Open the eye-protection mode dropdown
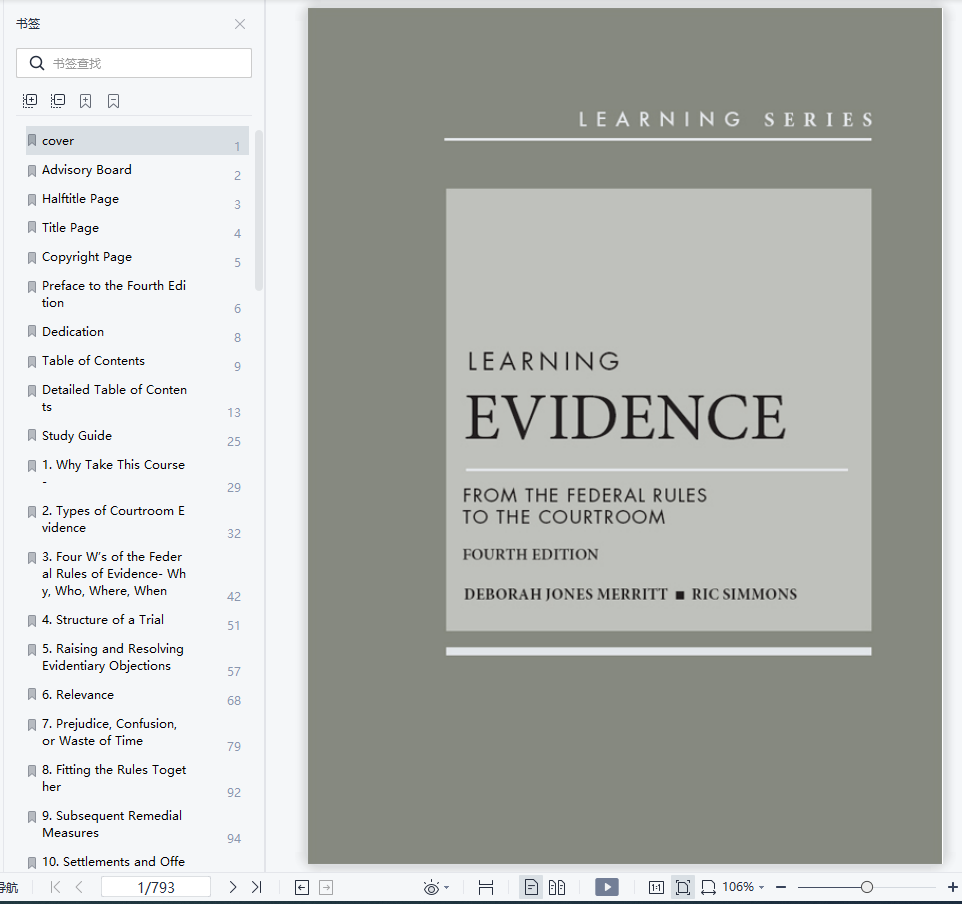 point(447,887)
